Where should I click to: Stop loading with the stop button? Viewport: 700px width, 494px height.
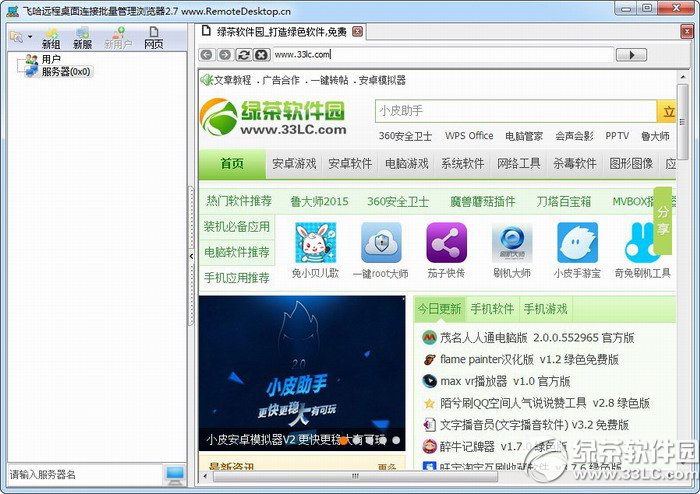point(262,55)
